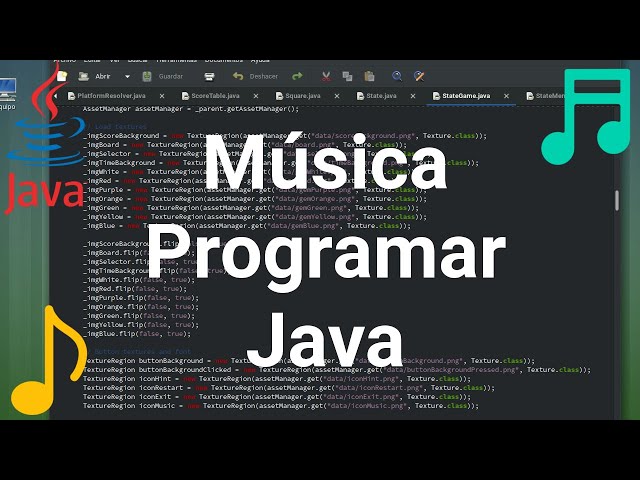Image resolution: width=640 pixels, height=480 pixels.
Task: Click the file icon on Square.java tab
Action: pyautogui.click(x=279, y=96)
